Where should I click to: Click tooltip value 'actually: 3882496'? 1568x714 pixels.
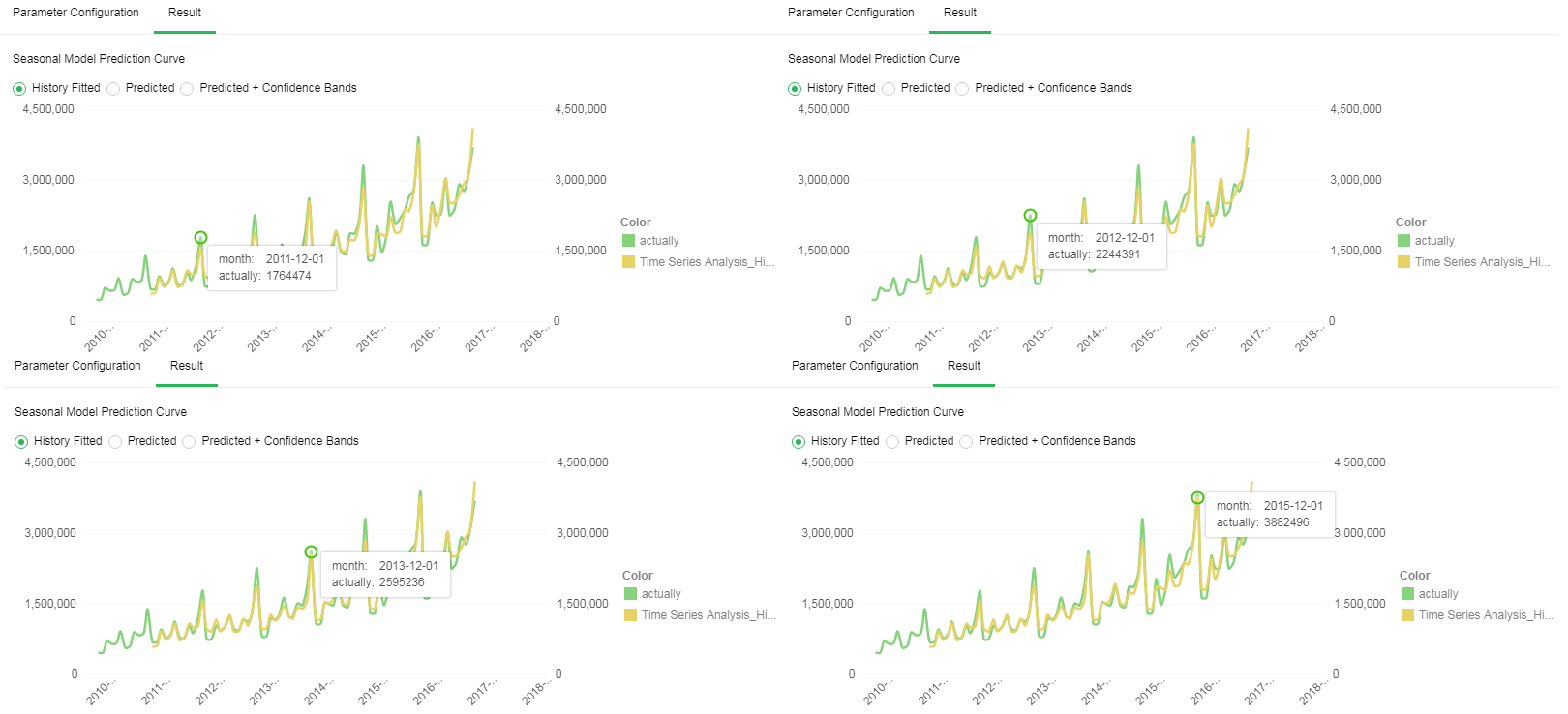pyautogui.click(x=1263, y=522)
